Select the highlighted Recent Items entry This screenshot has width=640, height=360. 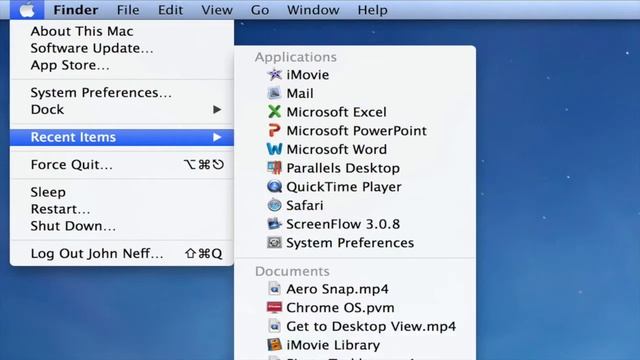pyautogui.click(x=122, y=137)
